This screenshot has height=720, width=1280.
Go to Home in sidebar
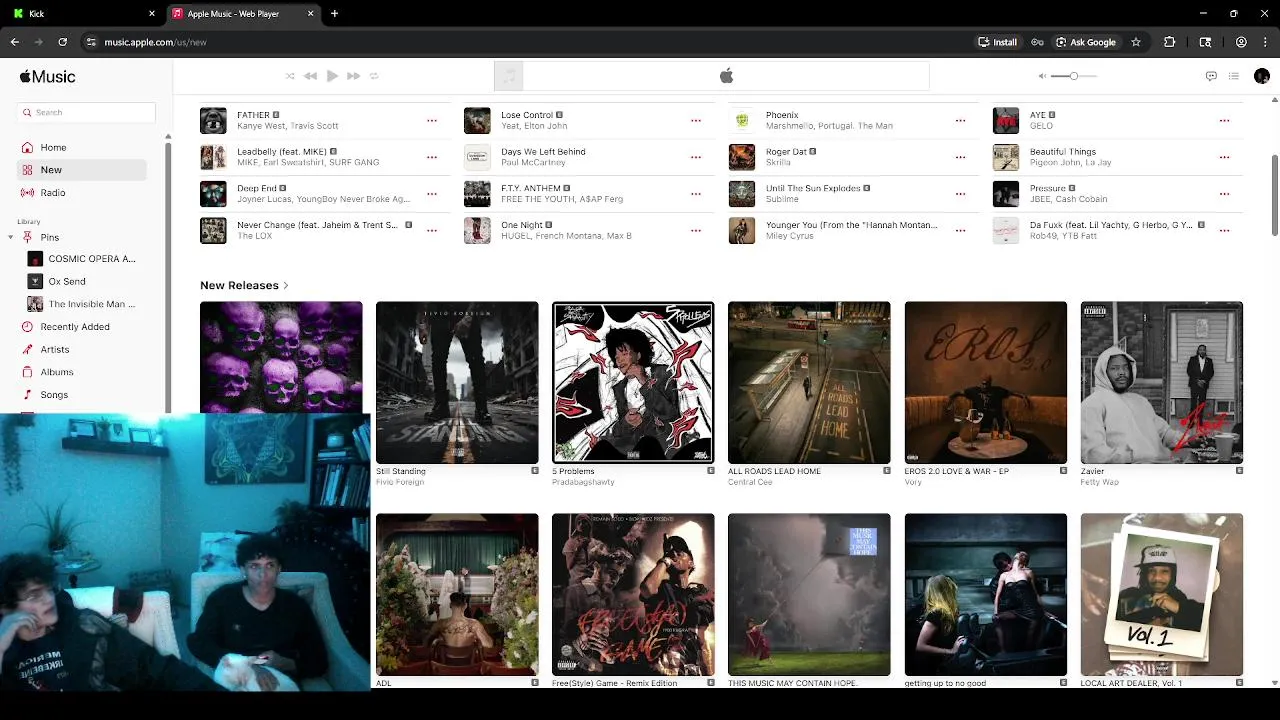tap(81, 147)
